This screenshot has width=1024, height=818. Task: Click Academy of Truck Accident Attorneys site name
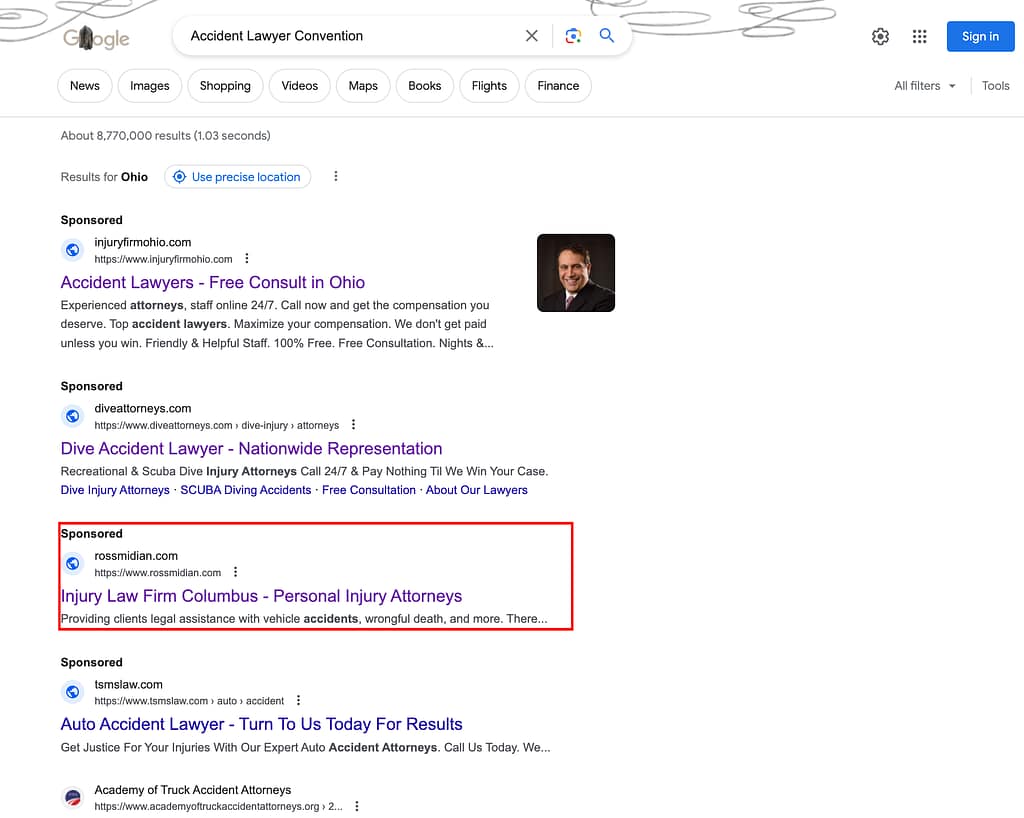[193, 790]
